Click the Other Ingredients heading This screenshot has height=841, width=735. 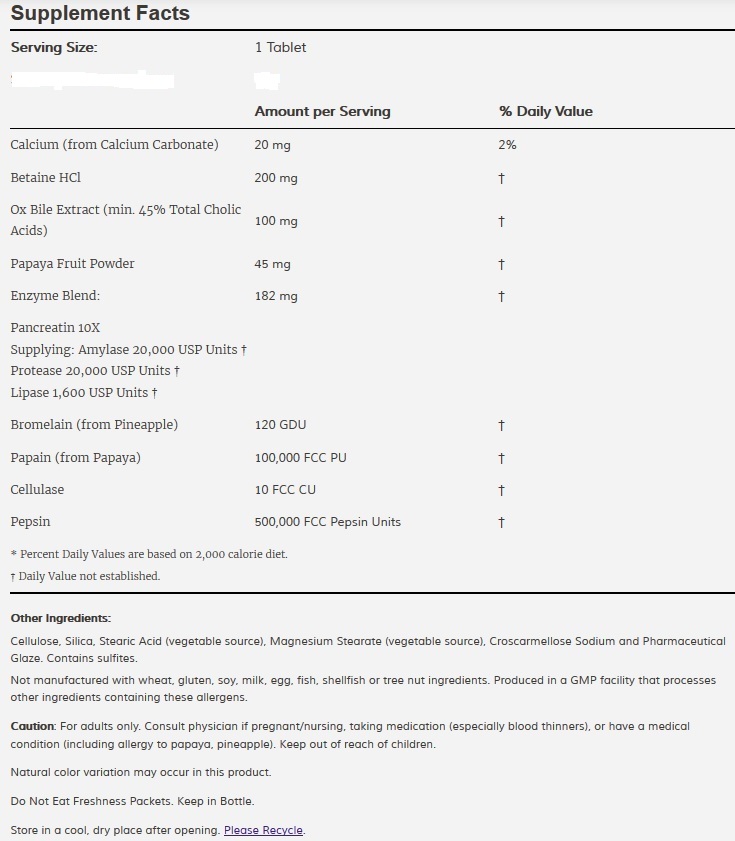click(x=61, y=619)
